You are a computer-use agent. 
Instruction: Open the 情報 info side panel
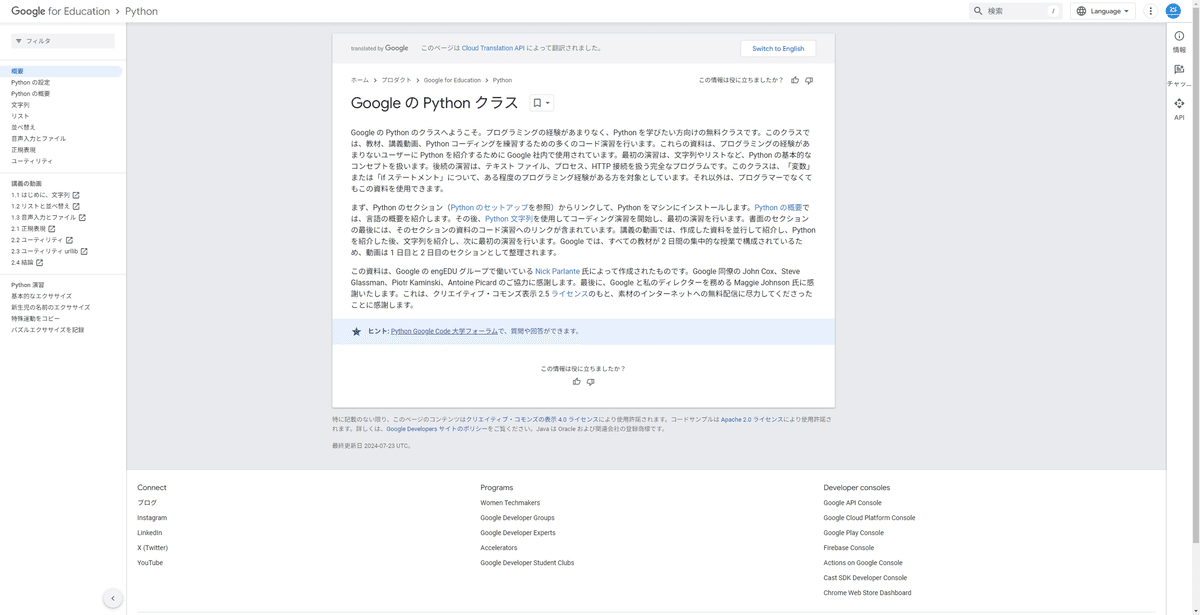1179,41
